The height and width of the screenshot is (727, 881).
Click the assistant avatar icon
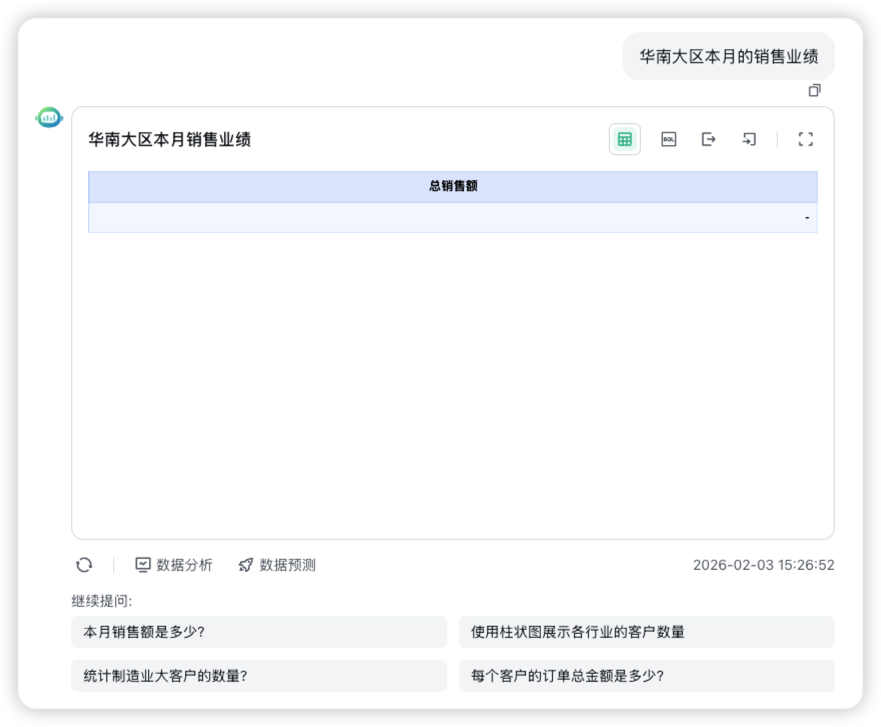click(x=47, y=116)
